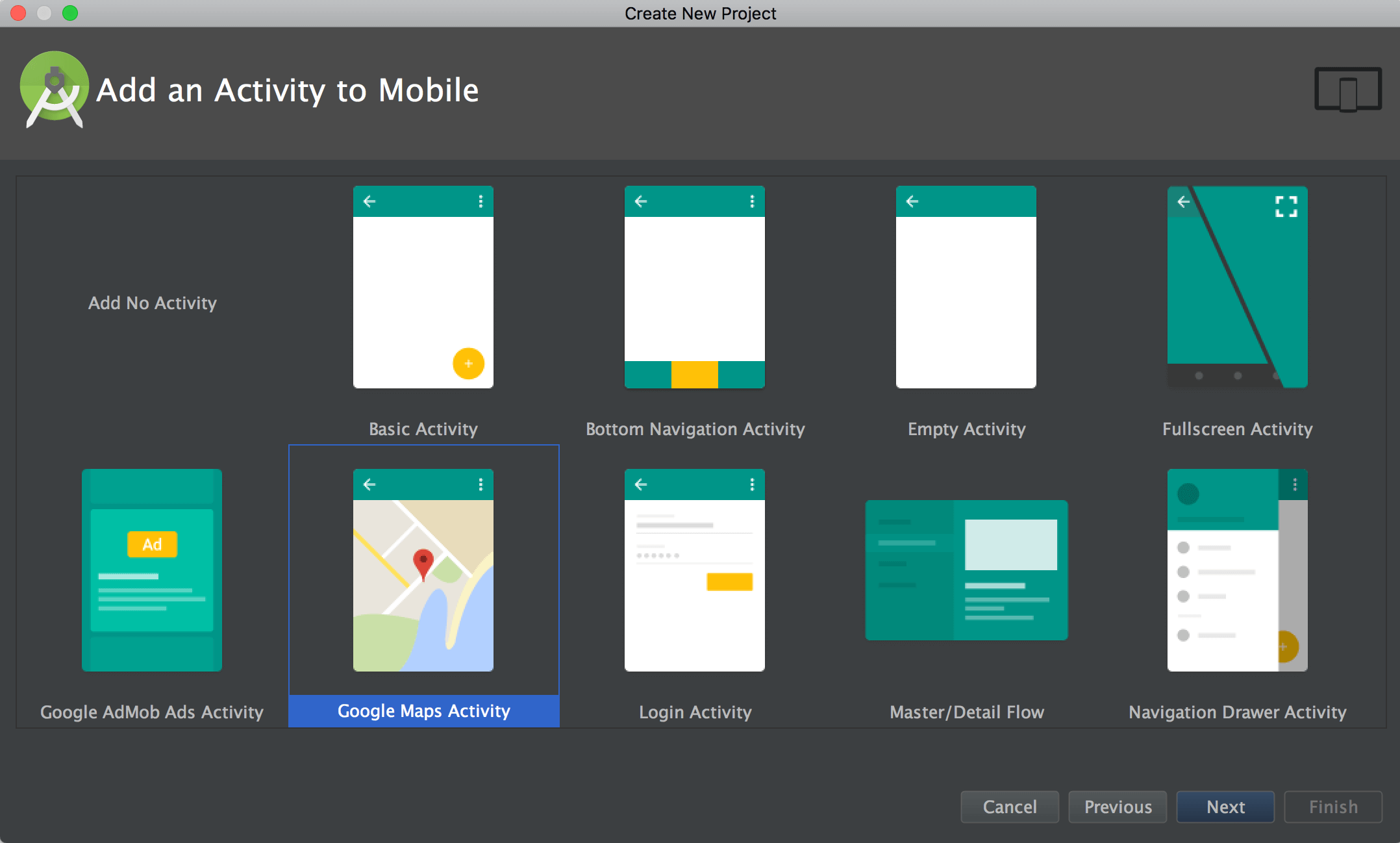Select the Navigation Drawer Activity template

pyautogui.click(x=1237, y=570)
